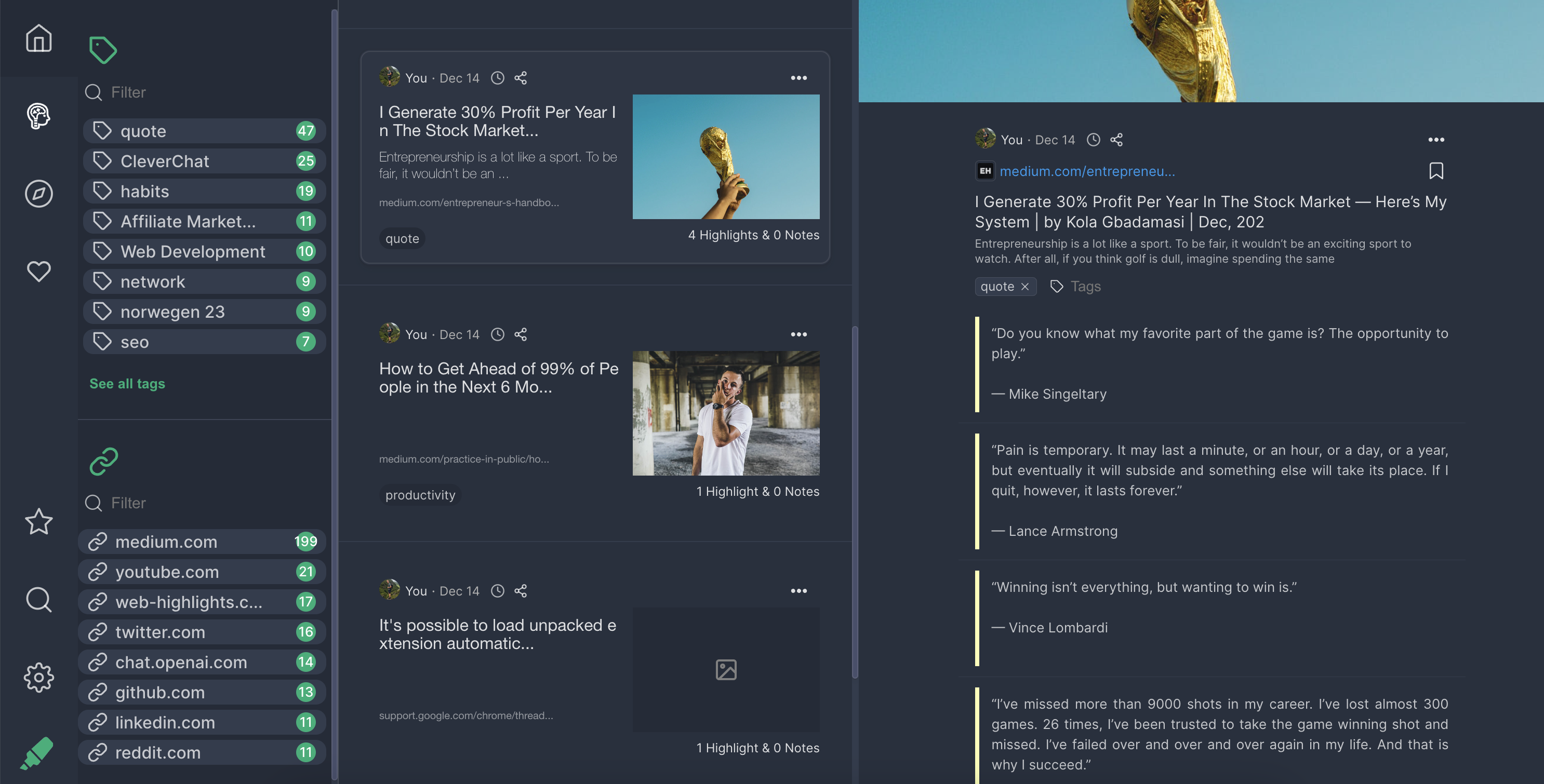The height and width of the screenshot is (784, 1544).
Task: Select the CleverChat tag
Action: pos(165,160)
